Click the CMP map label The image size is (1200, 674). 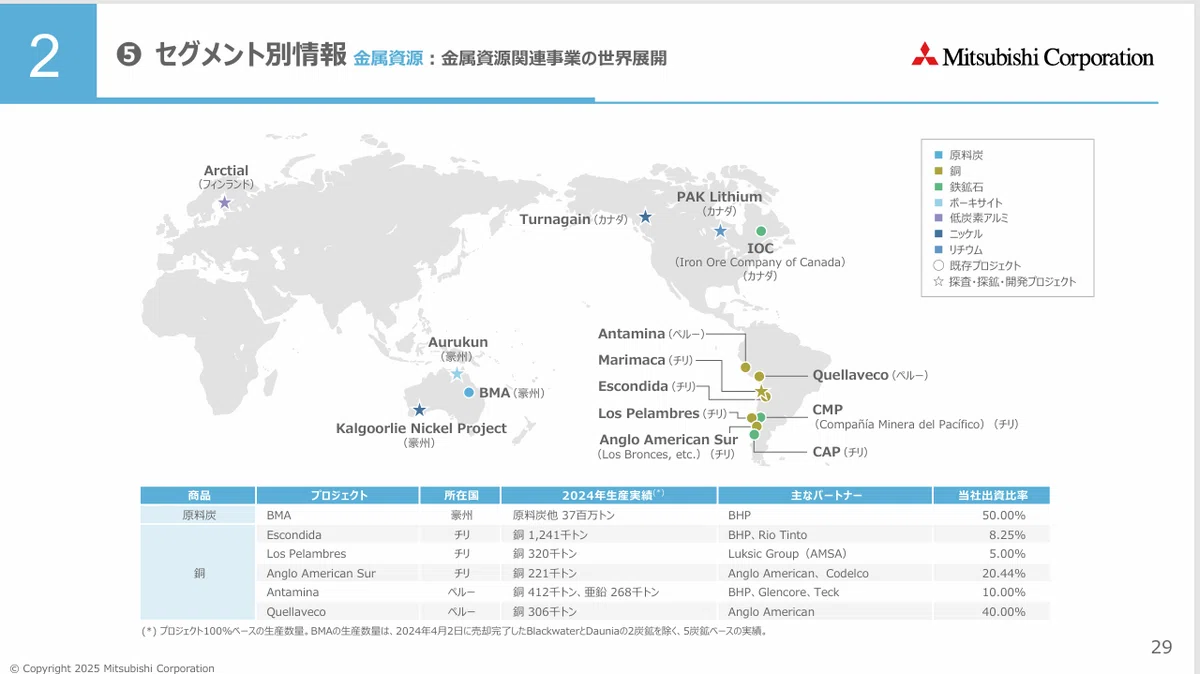pyautogui.click(x=827, y=410)
